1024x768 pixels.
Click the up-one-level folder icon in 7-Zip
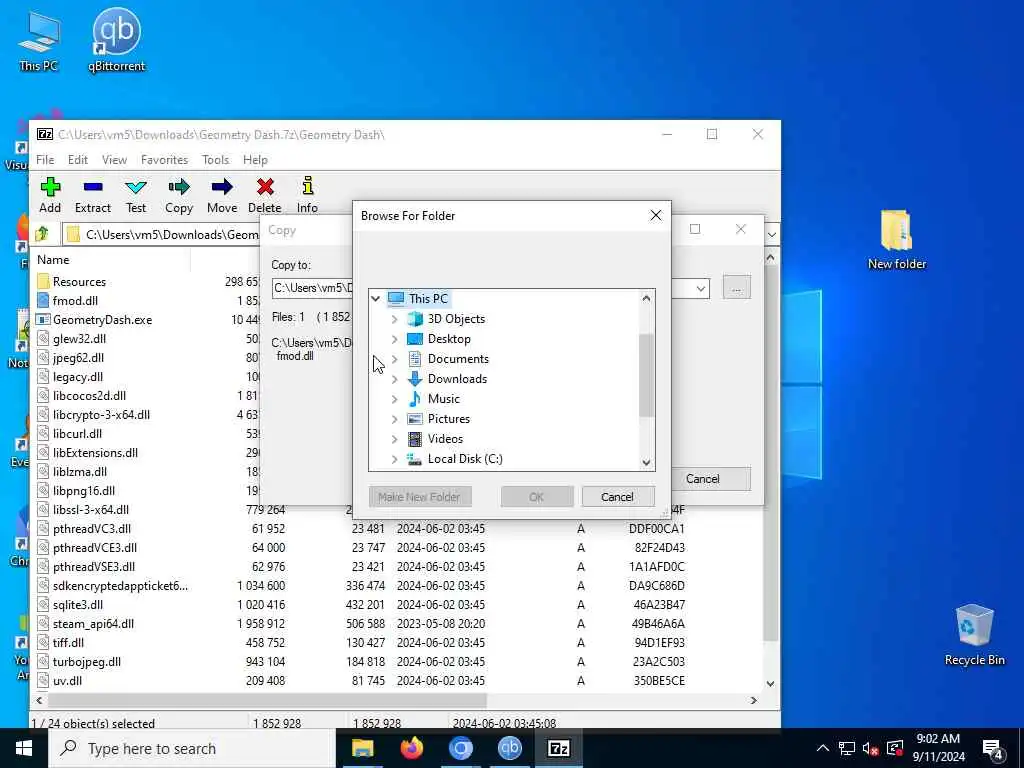pos(42,234)
